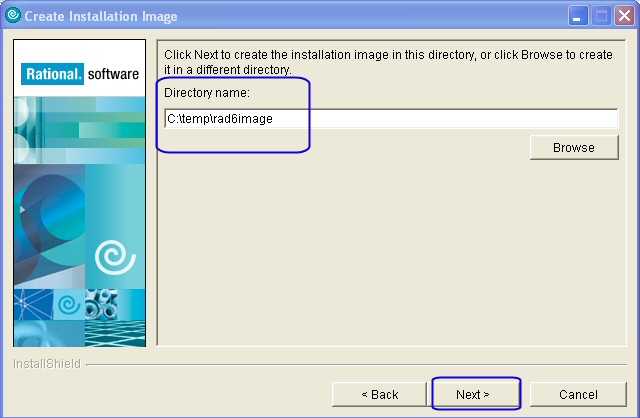Viewport: 640px width, 418px height.
Task: Focus the Directory name input field
Action: click(391, 118)
